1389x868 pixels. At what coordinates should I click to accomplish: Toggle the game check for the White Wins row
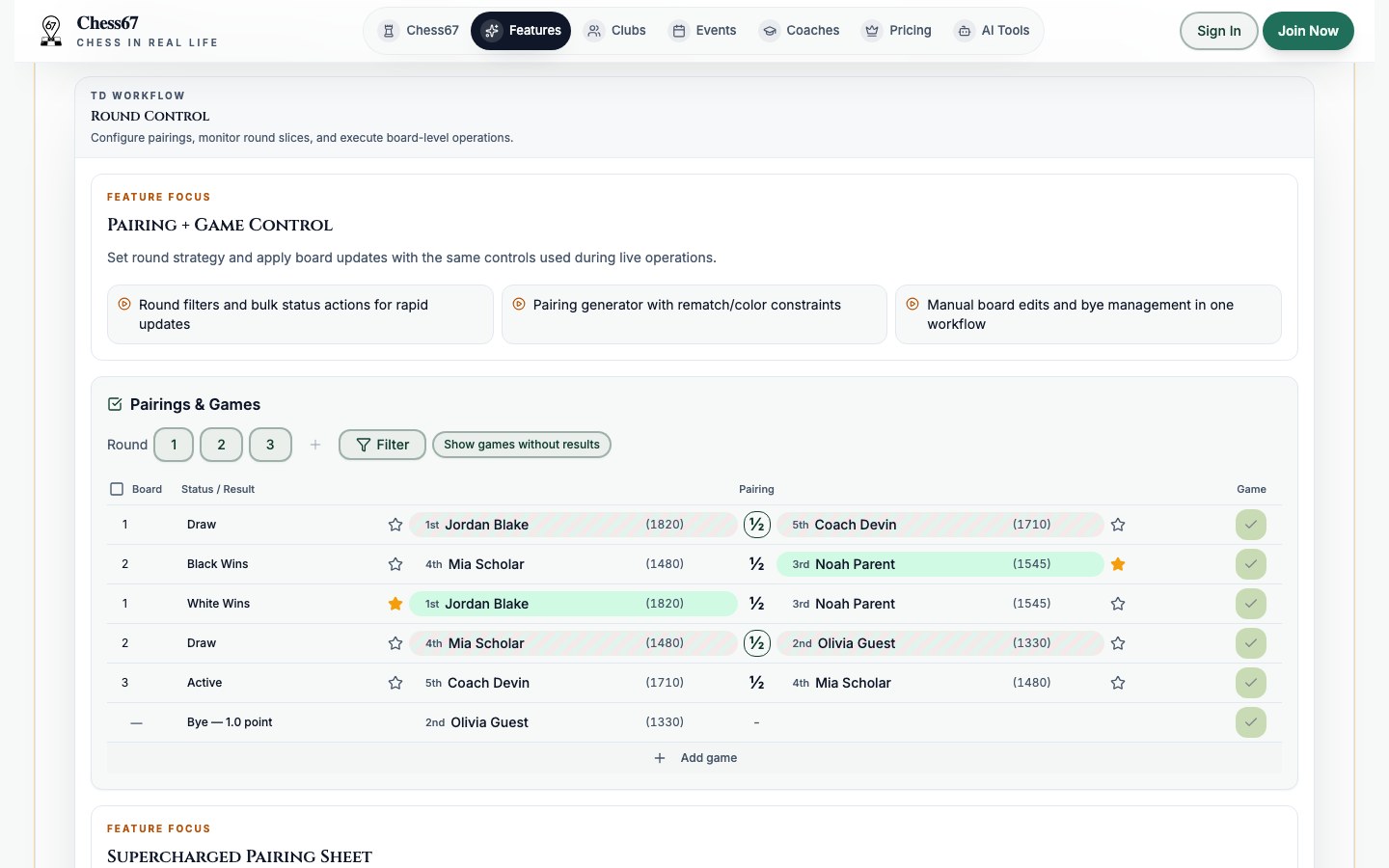pos(1251,604)
